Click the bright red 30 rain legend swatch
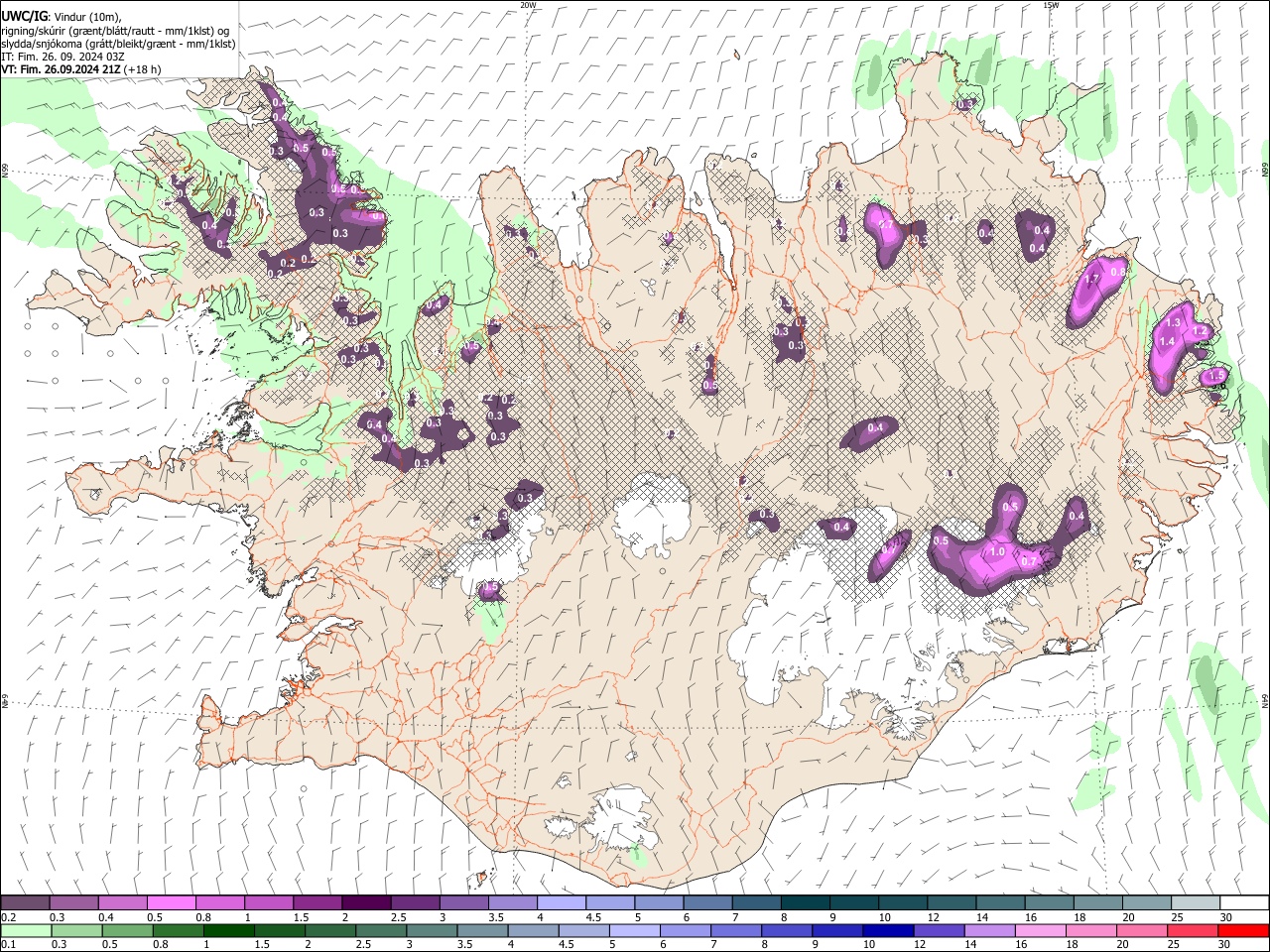 (x=1243, y=930)
